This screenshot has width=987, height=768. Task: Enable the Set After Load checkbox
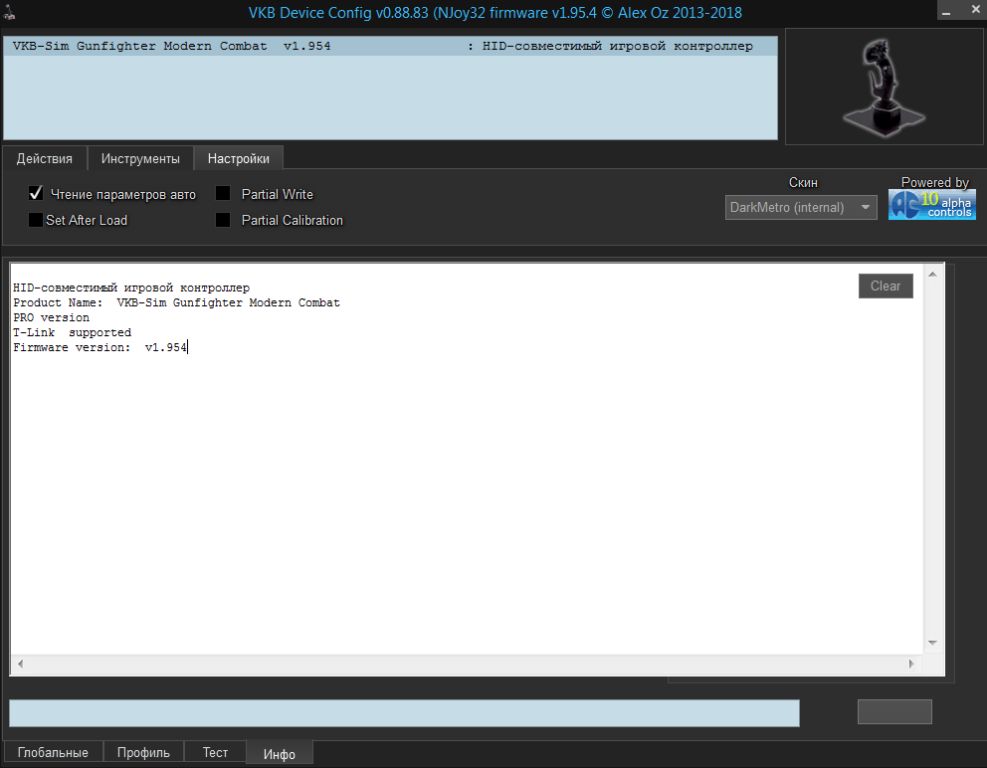point(37,220)
